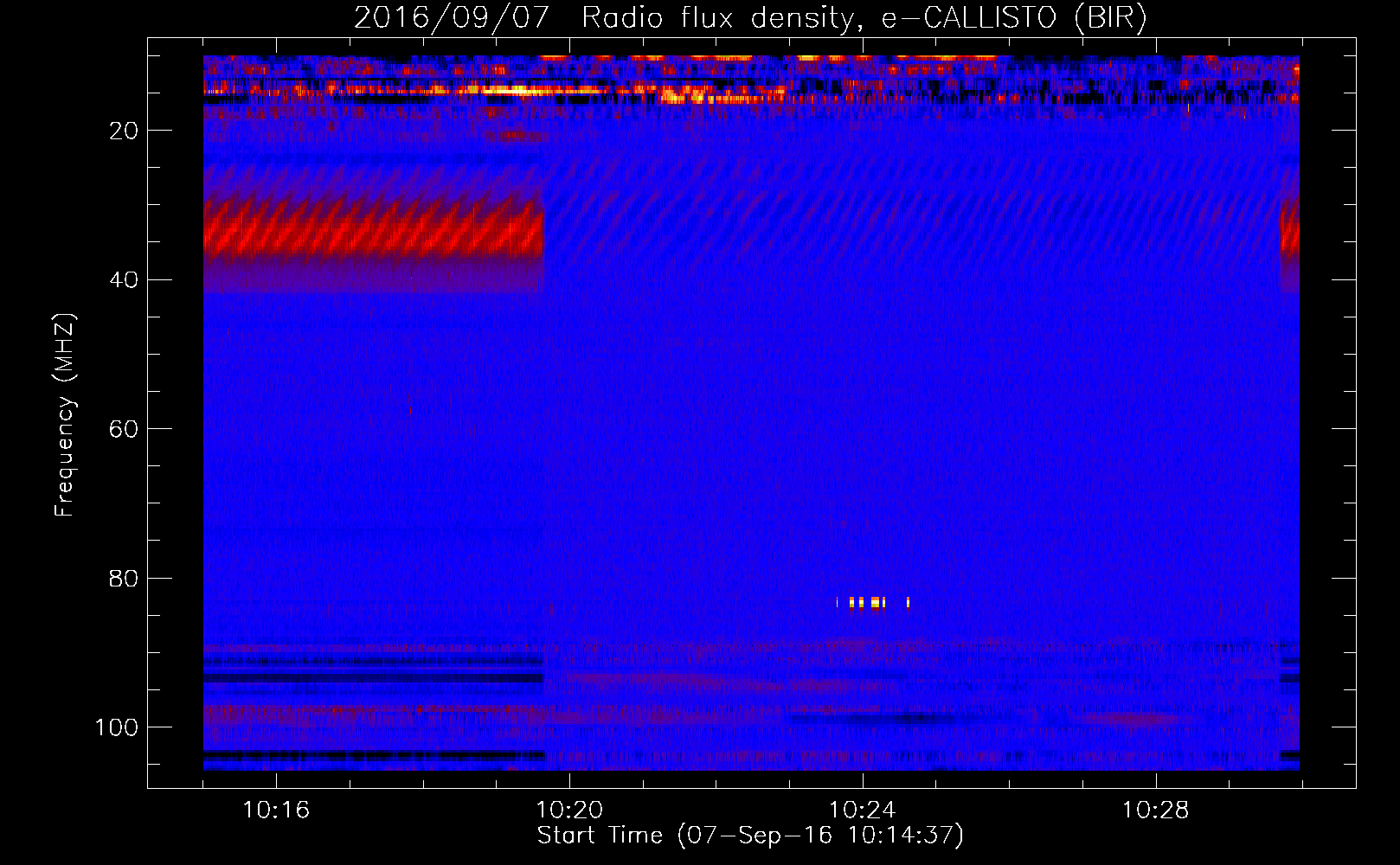Click the 100 MHz frequency tick label
The height and width of the screenshot is (865, 1400).
[117, 727]
